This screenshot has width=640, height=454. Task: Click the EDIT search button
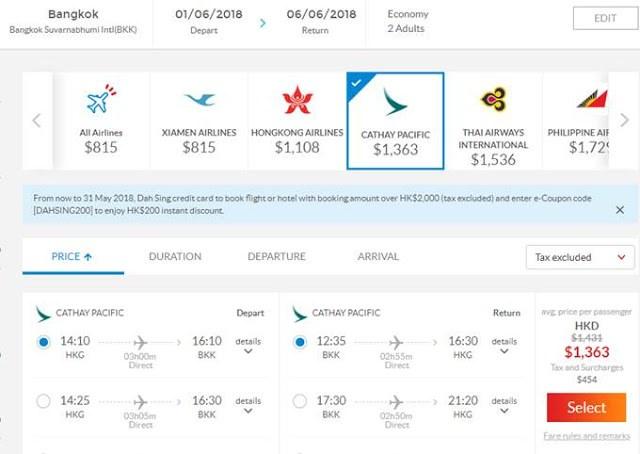point(605,18)
